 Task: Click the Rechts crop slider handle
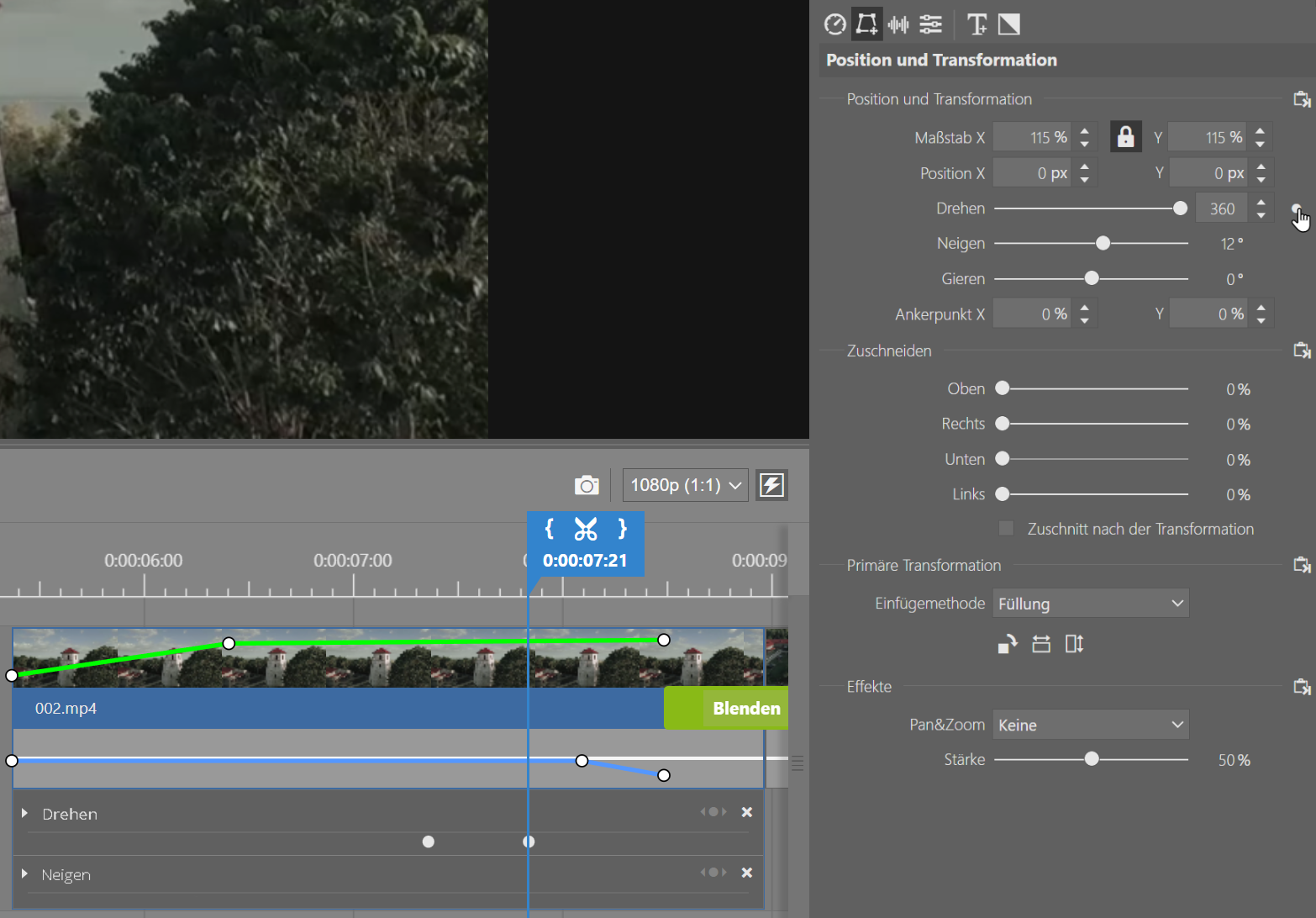pos(1002,424)
